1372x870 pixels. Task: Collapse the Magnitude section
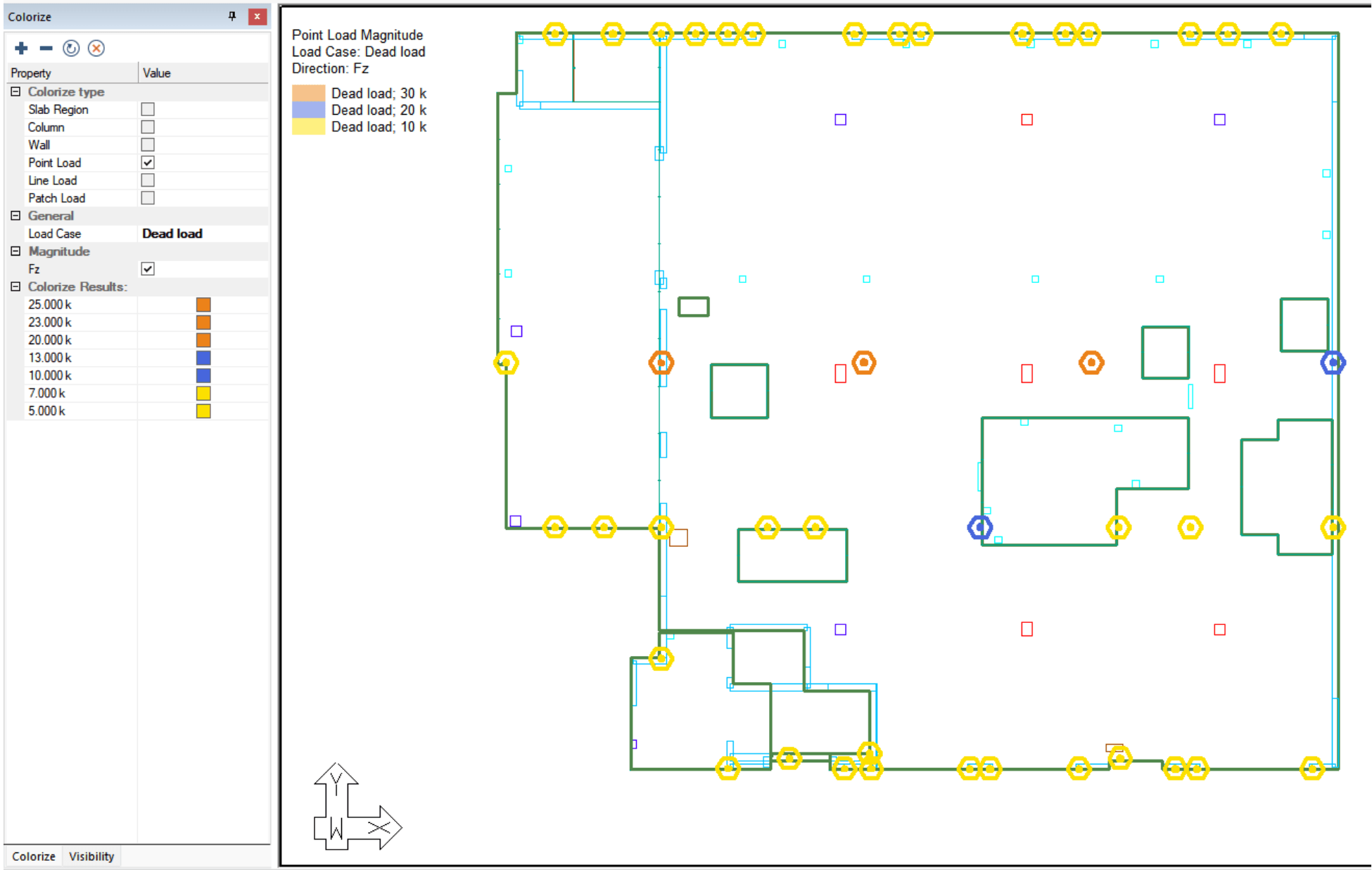pyautogui.click(x=15, y=251)
